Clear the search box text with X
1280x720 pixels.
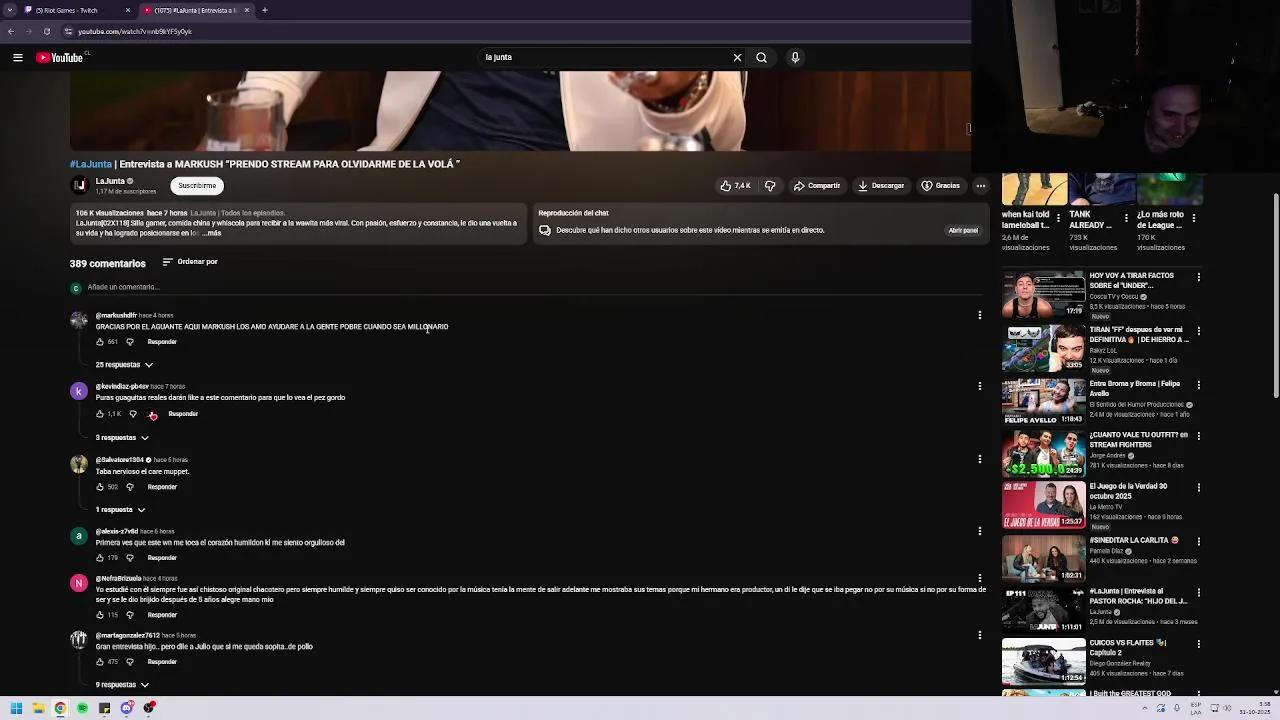738,57
